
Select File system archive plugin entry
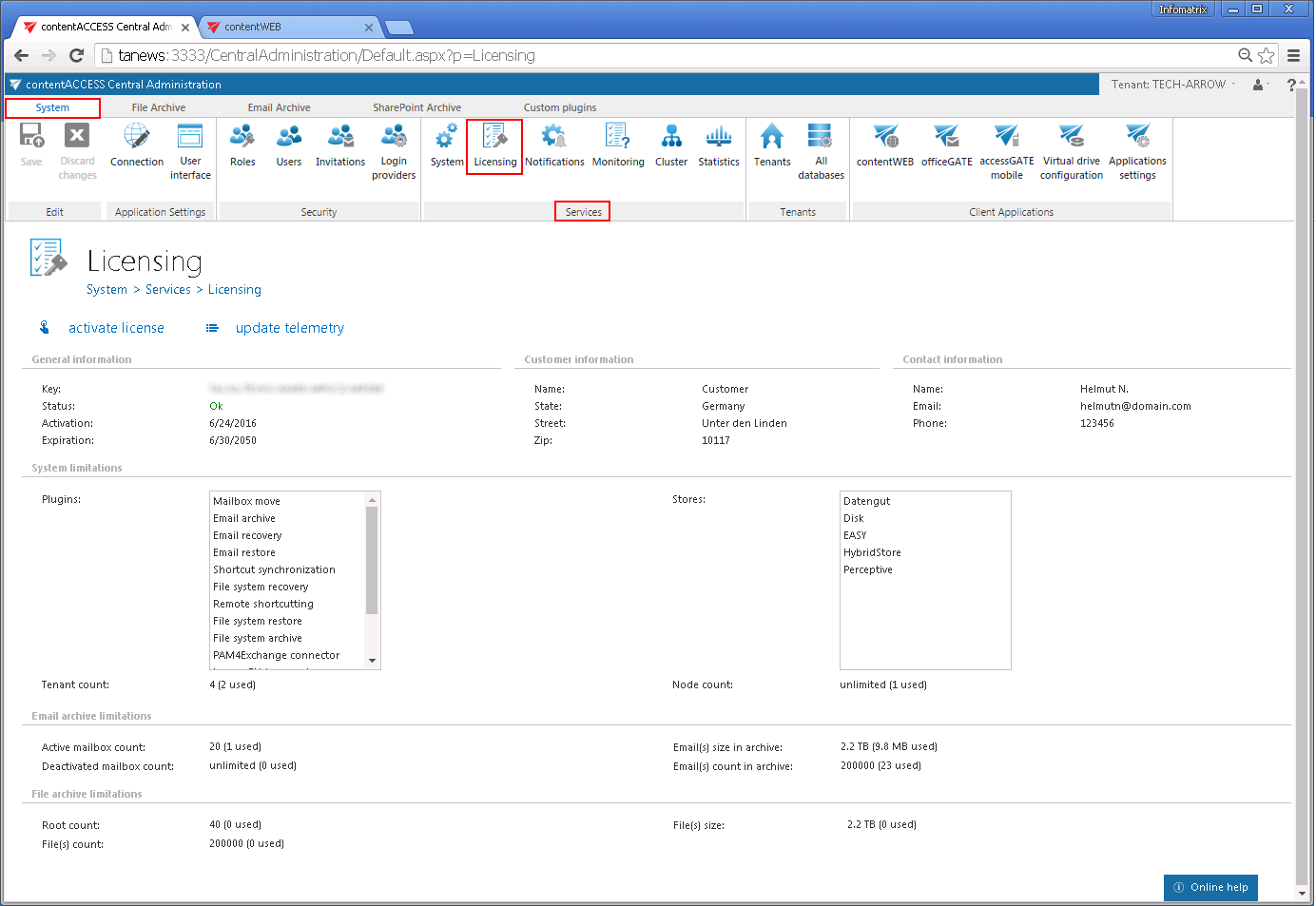click(x=257, y=638)
